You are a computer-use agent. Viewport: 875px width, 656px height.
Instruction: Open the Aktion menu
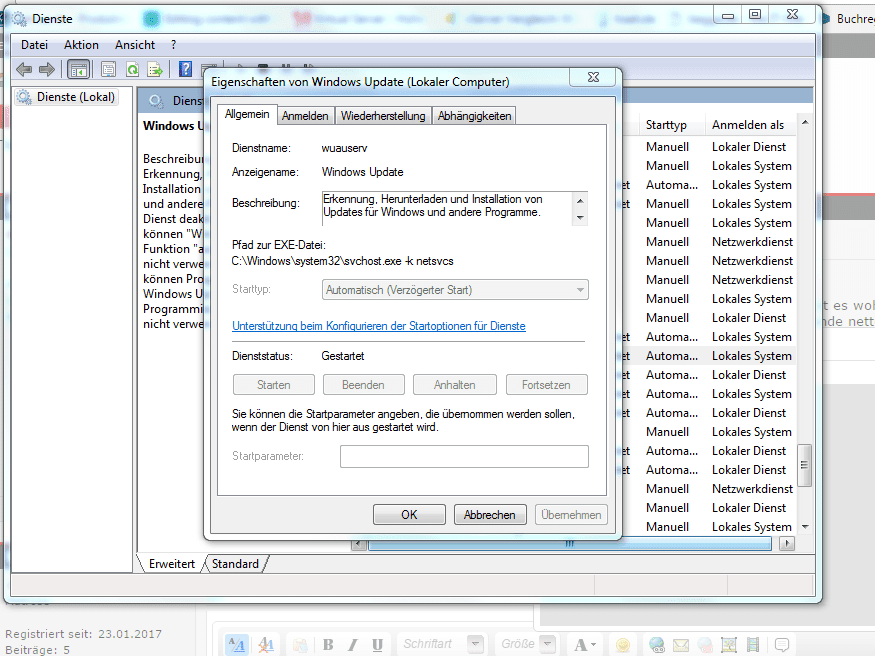[81, 45]
